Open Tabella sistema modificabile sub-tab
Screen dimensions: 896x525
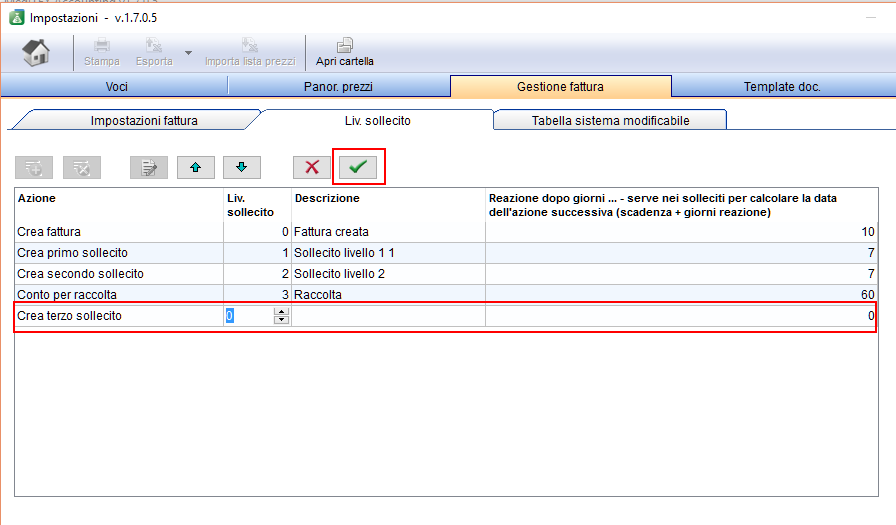click(x=610, y=121)
